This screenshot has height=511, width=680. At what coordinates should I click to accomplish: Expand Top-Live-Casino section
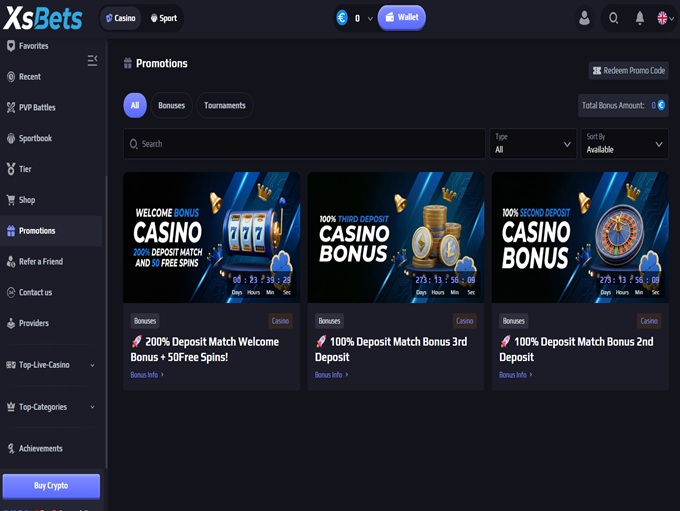51,365
